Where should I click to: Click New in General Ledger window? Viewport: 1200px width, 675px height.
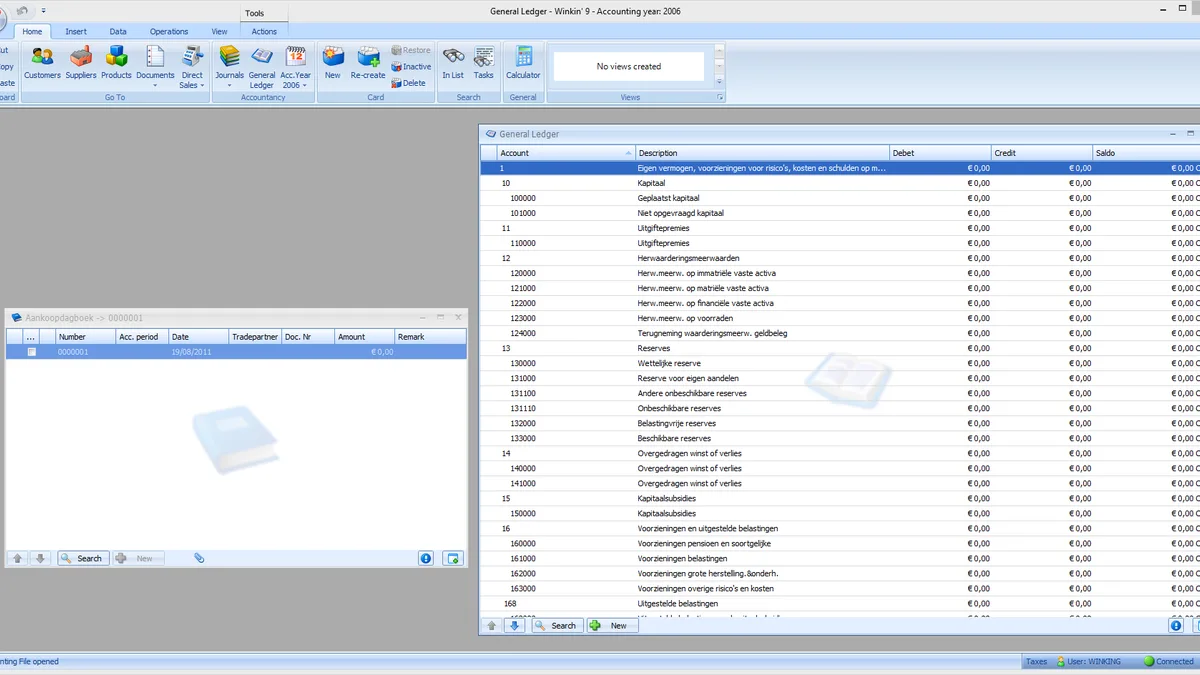pyautogui.click(x=611, y=625)
